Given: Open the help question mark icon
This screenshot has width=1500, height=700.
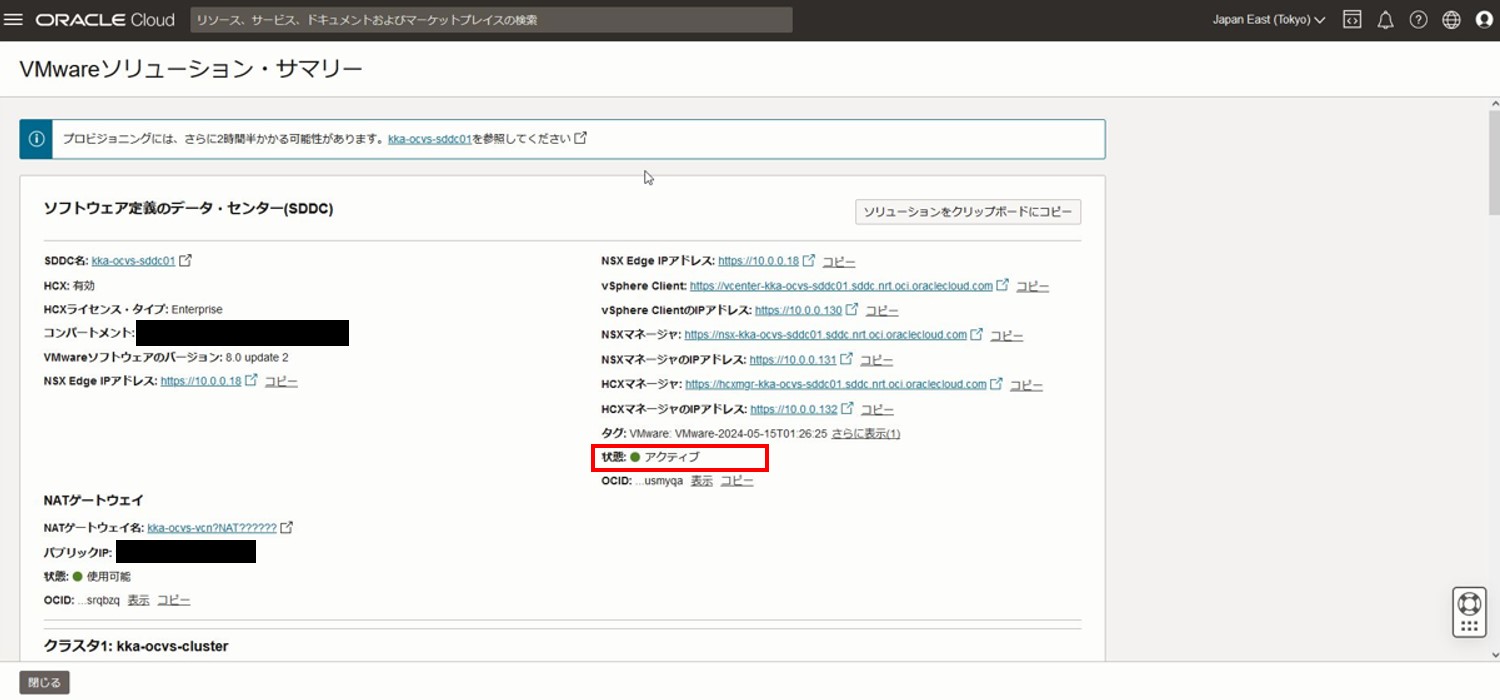Looking at the screenshot, I should point(1418,20).
